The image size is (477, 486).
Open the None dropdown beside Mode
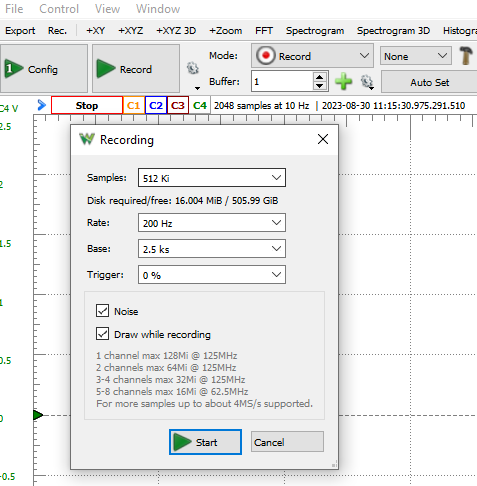pos(416,56)
